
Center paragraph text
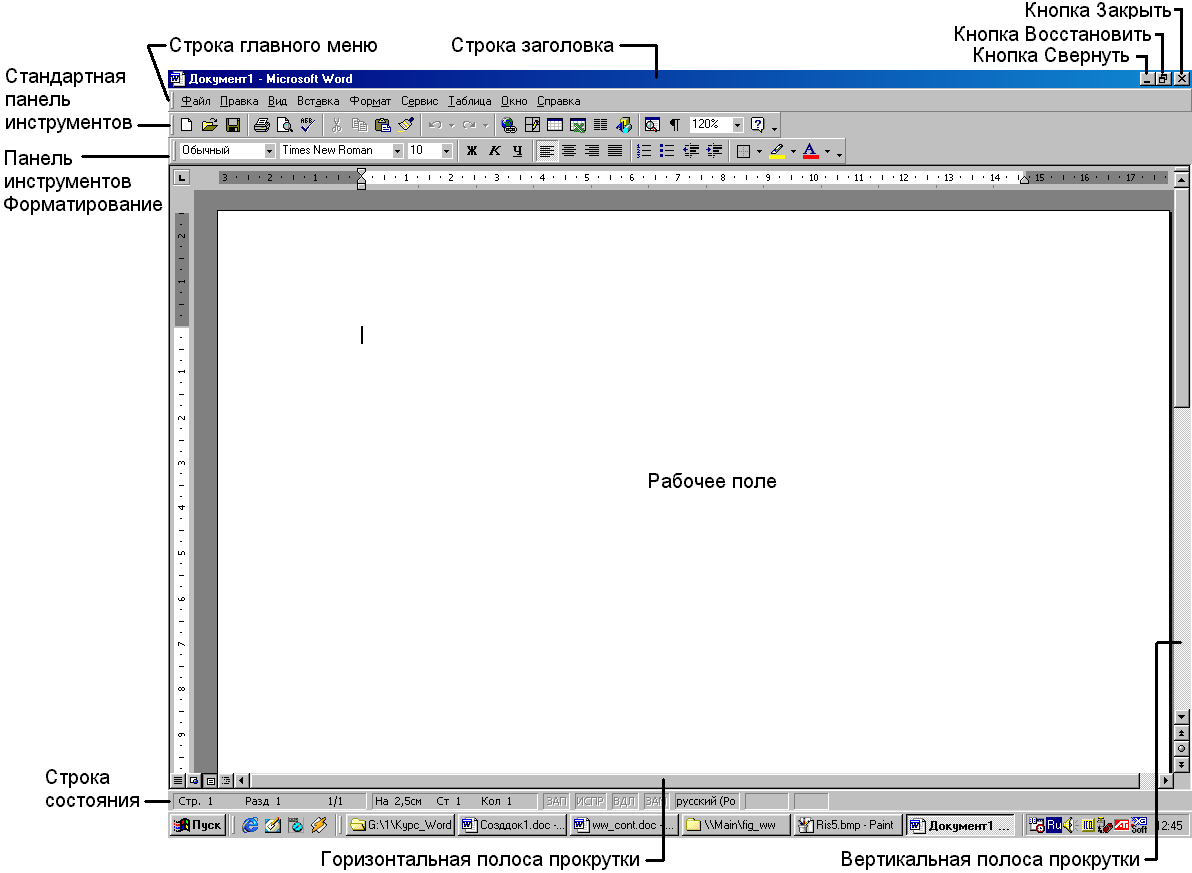[569, 151]
